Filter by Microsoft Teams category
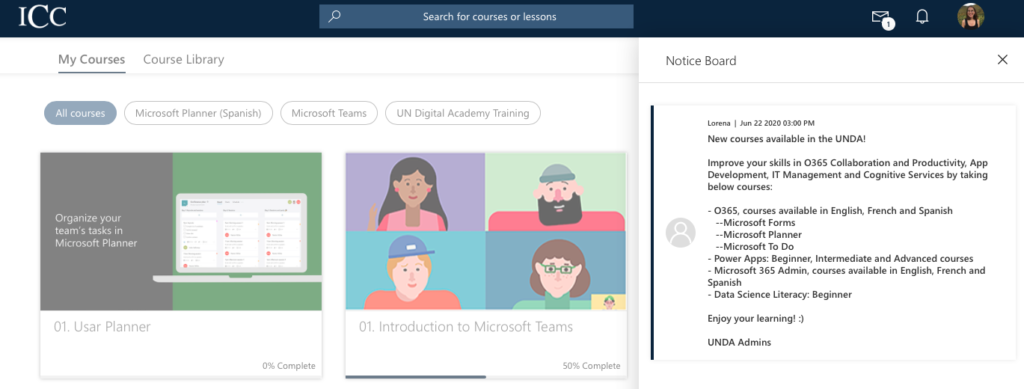Viewport: 1024px width, 389px height. pos(329,113)
